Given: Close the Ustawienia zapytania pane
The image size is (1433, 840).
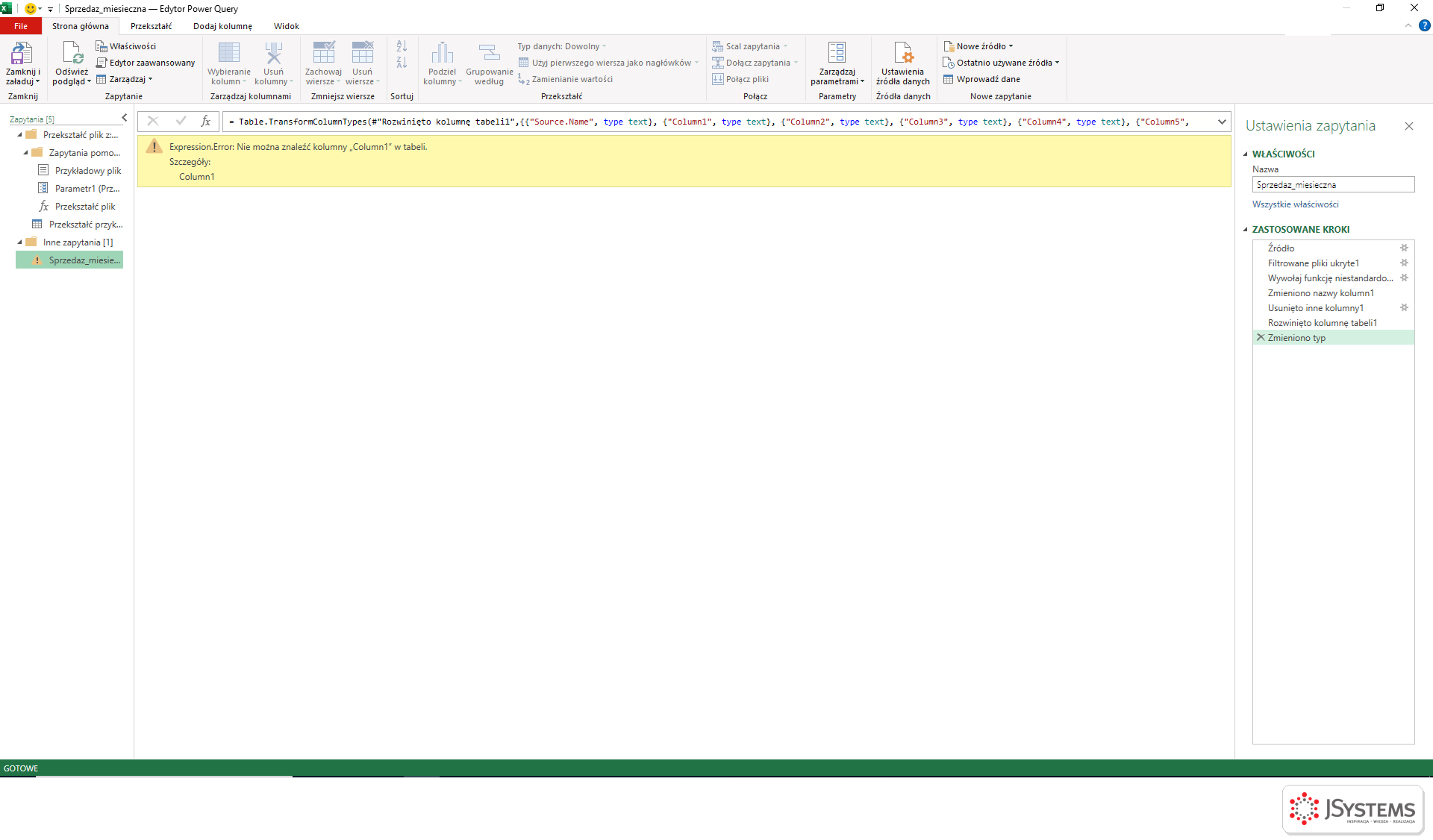Looking at the screenshot, I should [1408, 126].
